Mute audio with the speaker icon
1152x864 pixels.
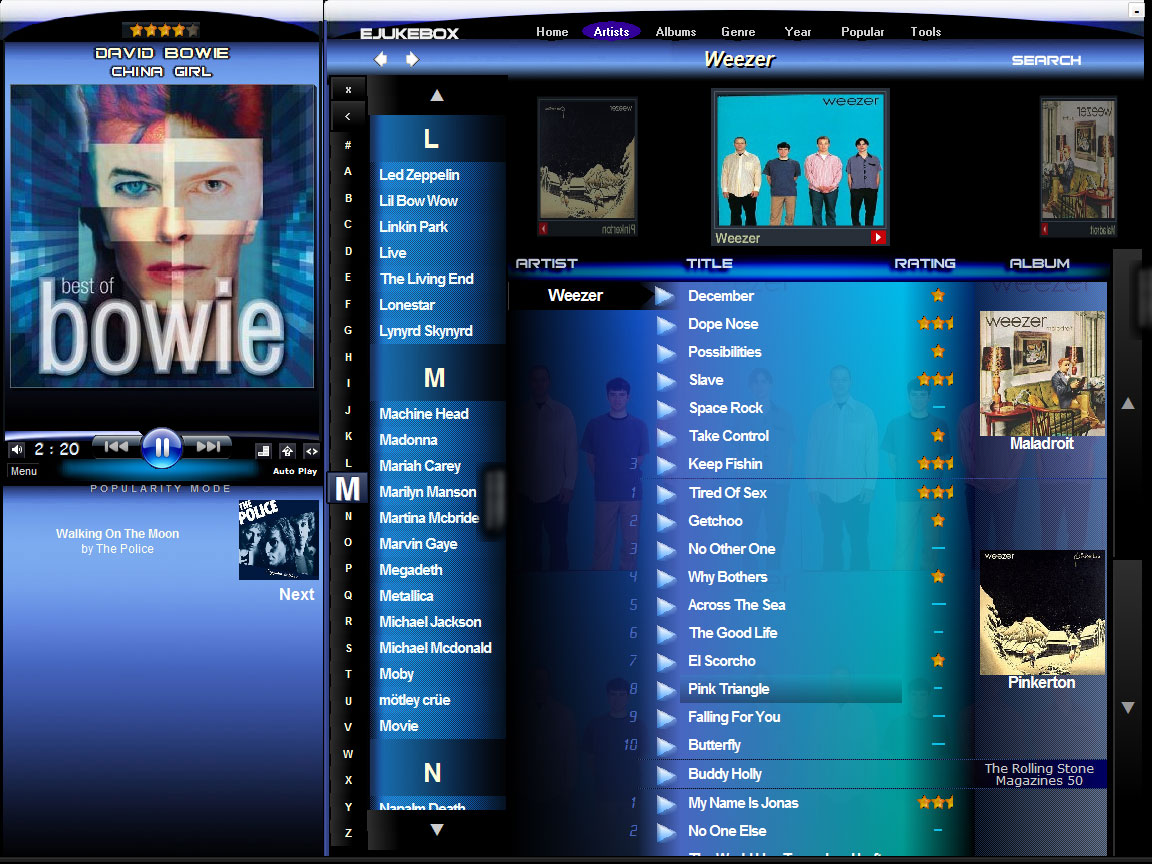point(17,450)
